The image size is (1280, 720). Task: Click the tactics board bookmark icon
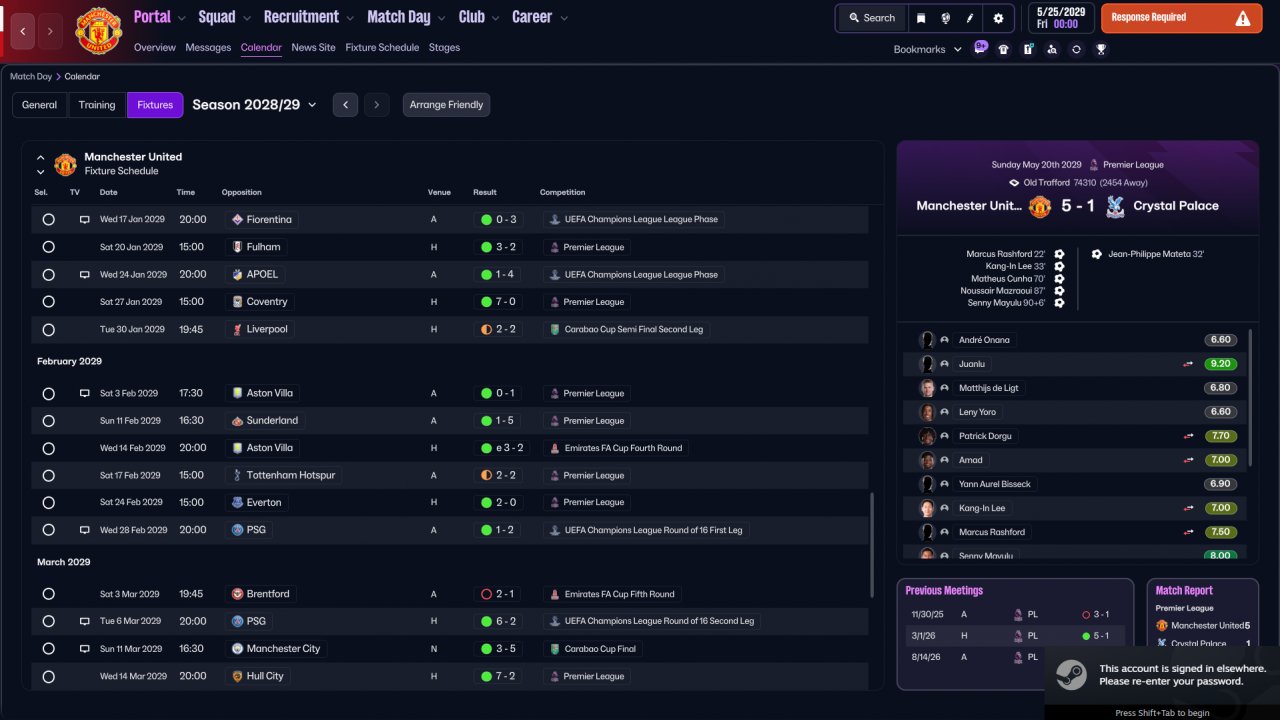(x=1028, y=49)
